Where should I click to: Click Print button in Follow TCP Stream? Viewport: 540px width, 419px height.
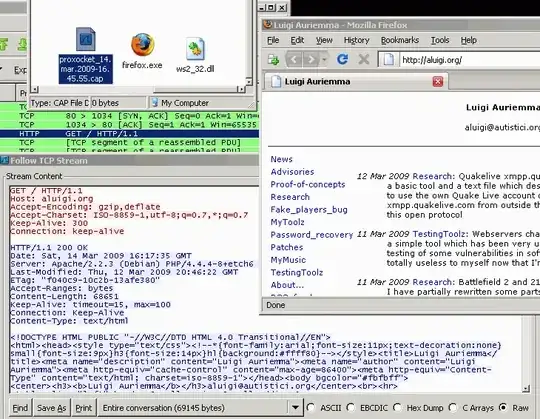(84, 408)
